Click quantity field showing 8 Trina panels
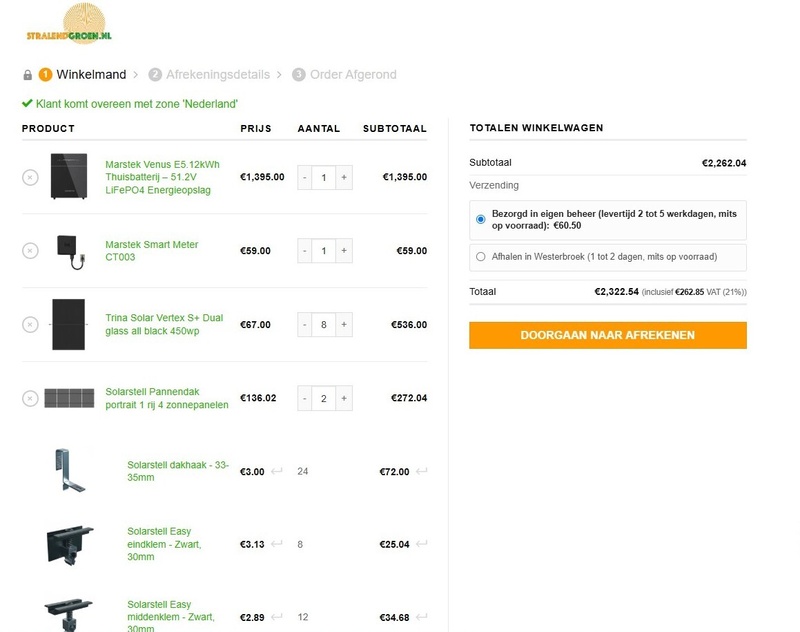This screenshot has height=632, width=800. click(x=323, y=324)
